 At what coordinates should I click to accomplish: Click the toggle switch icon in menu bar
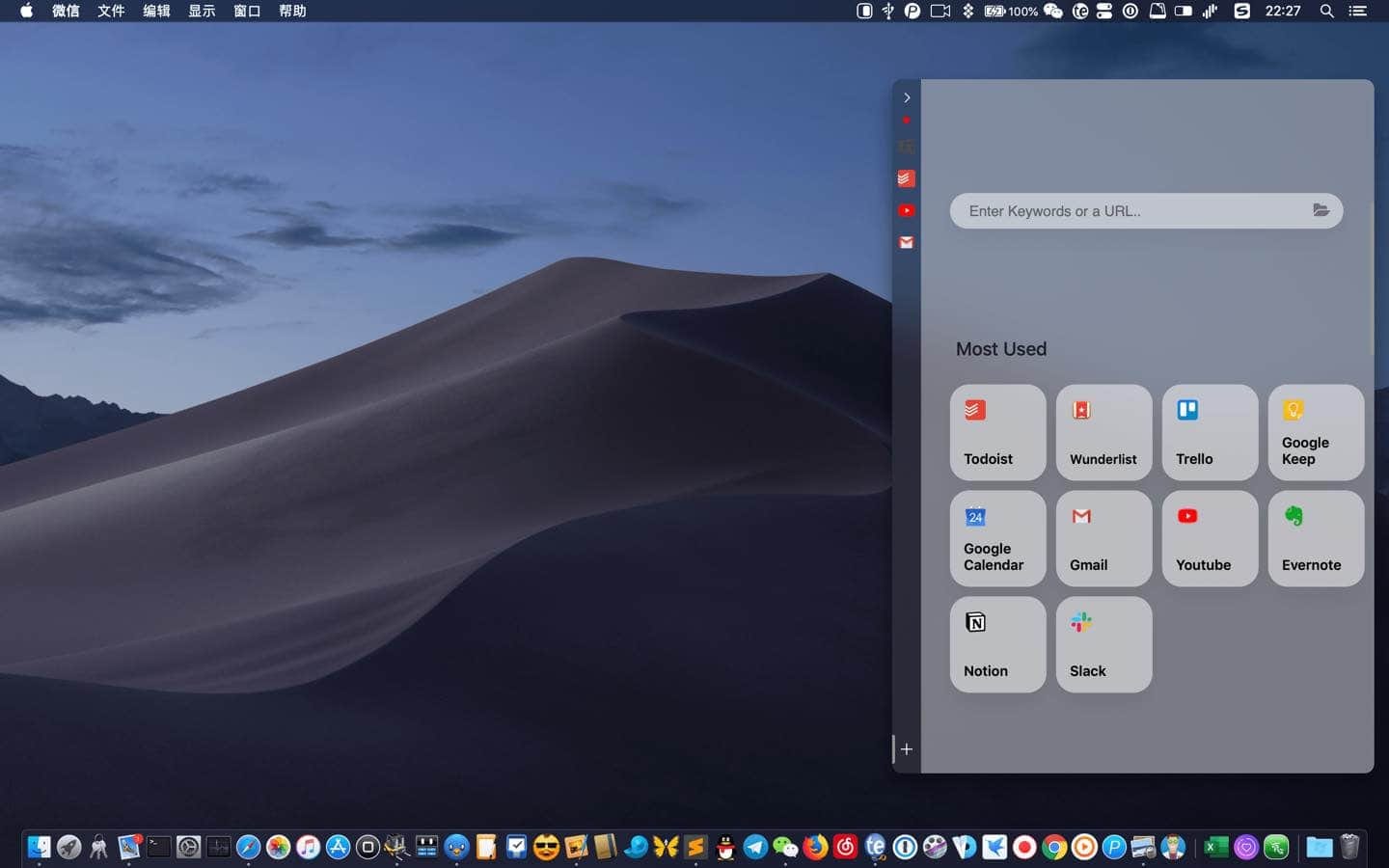1183,11
